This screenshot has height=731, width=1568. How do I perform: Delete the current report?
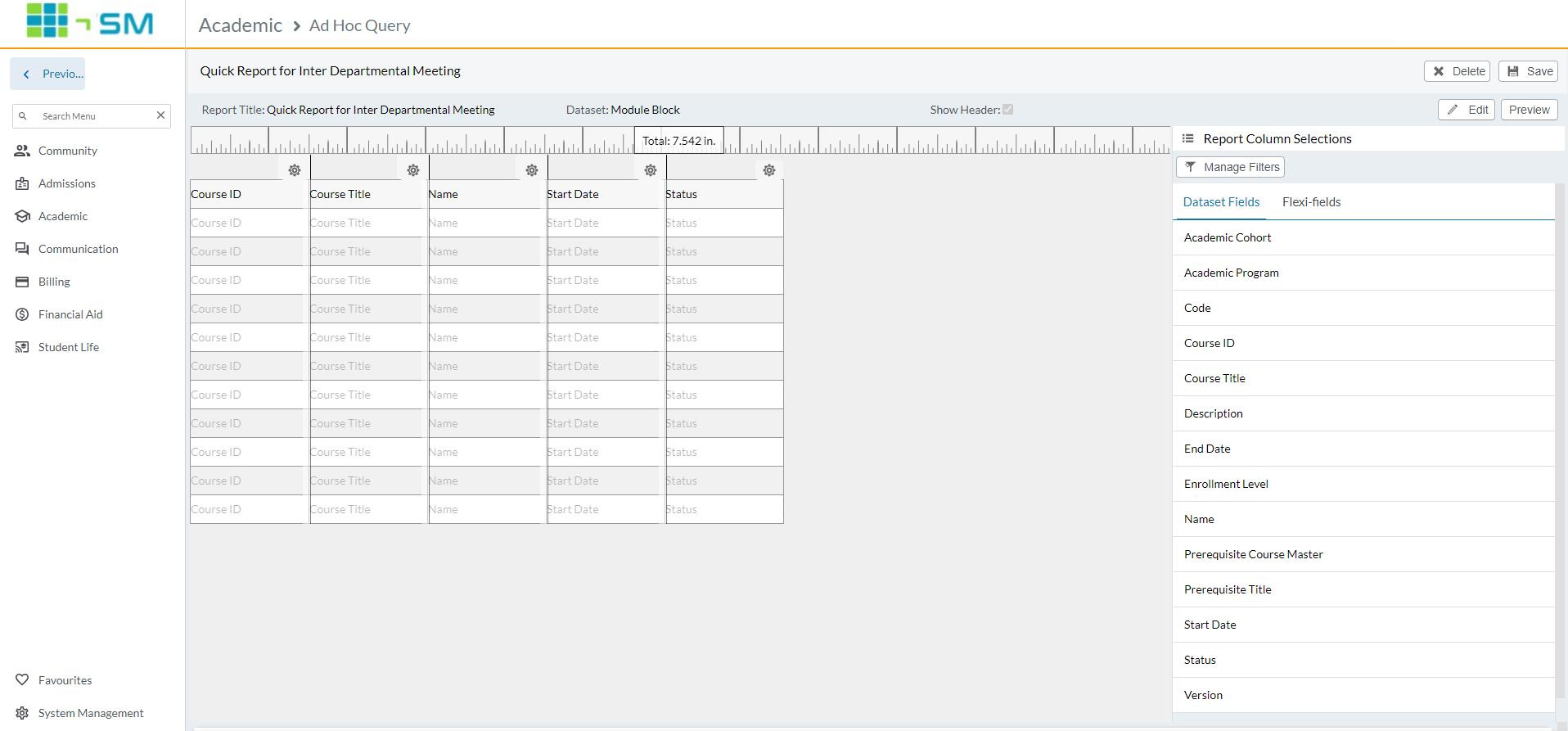[1457, 71]
